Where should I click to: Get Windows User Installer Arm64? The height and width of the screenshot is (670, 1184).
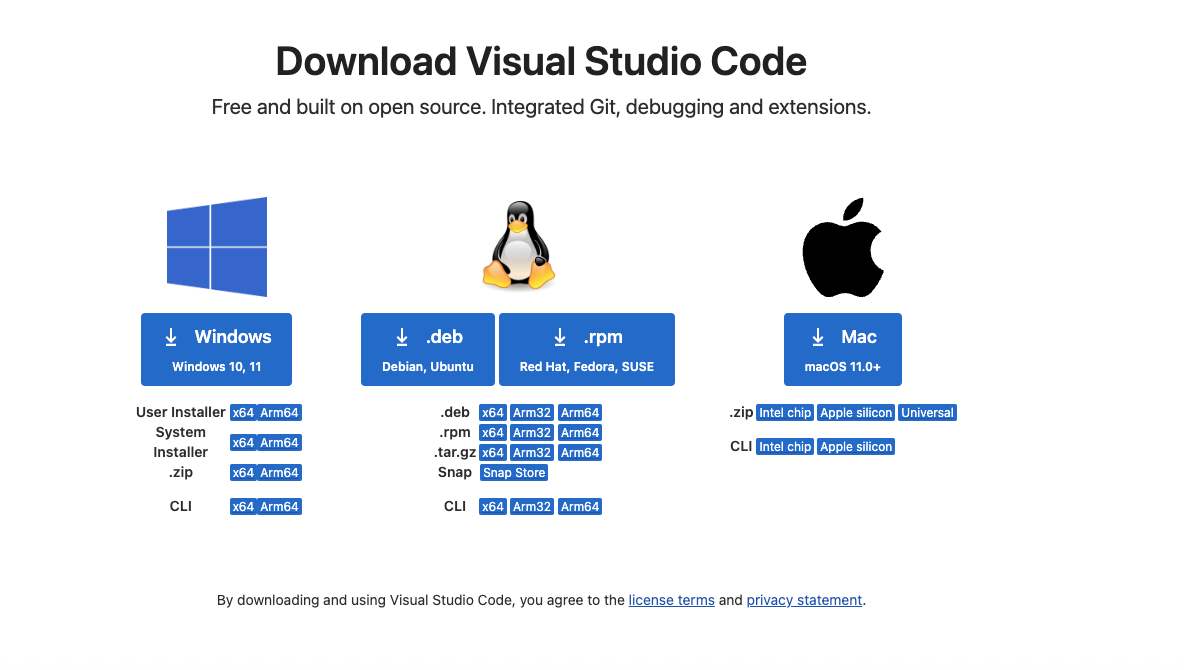[279, 412]
